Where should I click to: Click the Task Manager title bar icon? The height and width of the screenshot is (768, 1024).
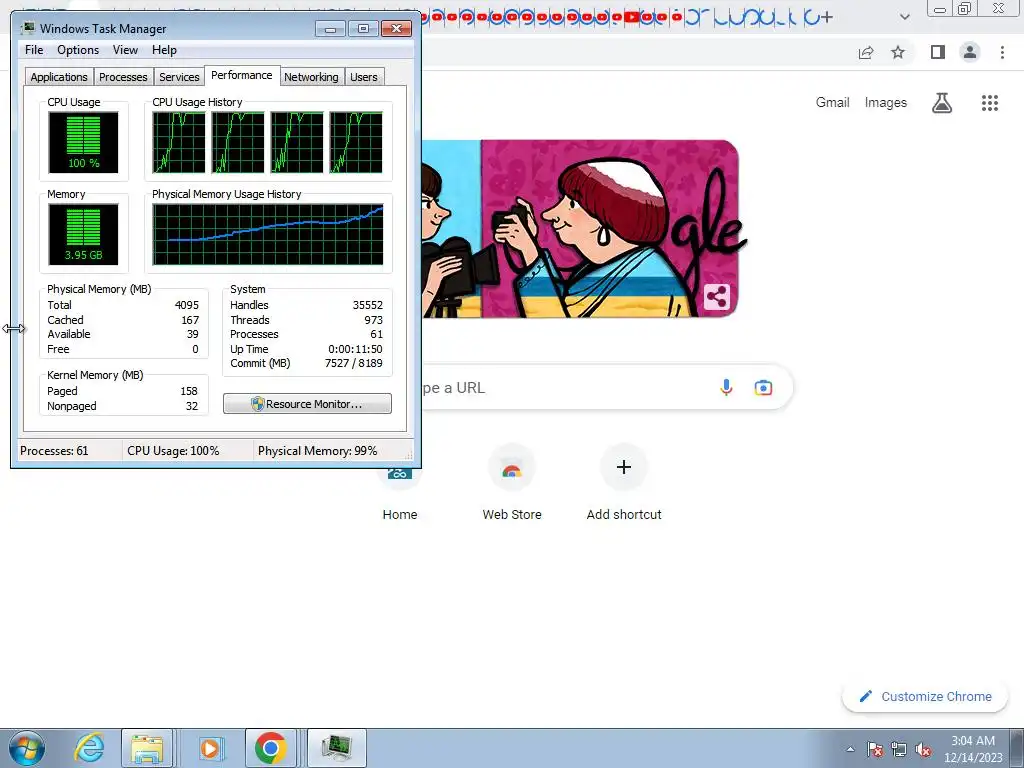click(28, 28)
